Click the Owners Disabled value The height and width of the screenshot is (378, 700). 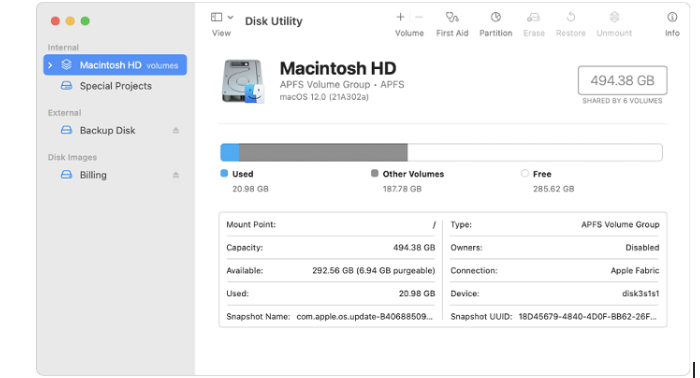642,248
